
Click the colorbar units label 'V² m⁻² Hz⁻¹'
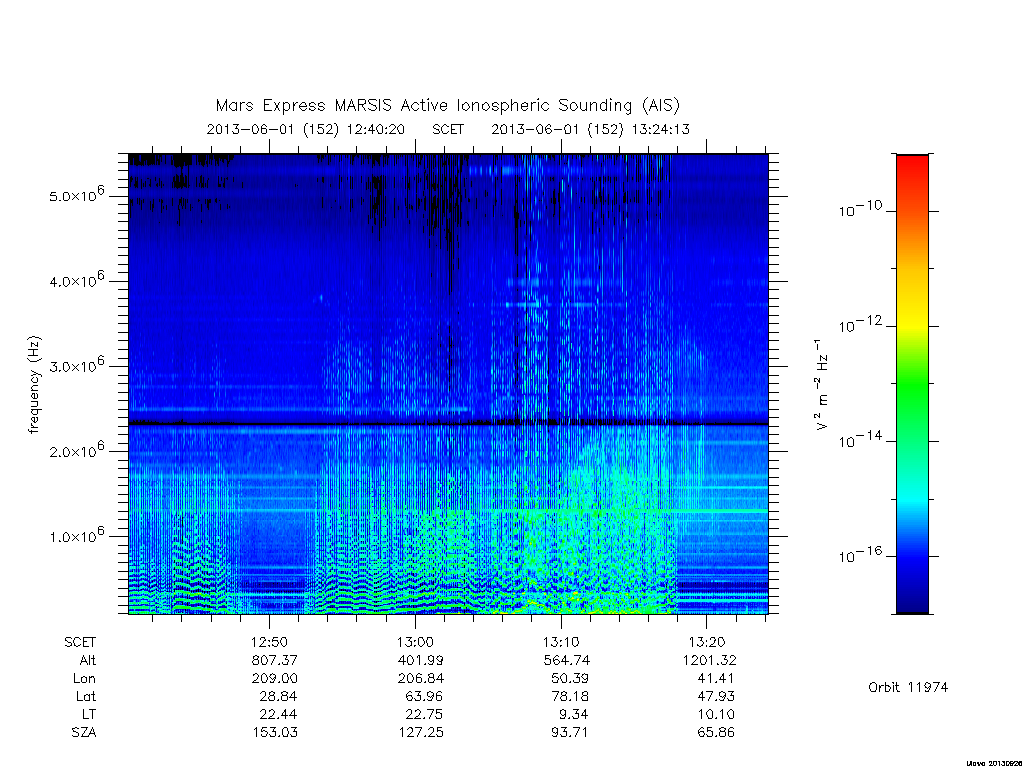pyautogui.click(x=822, y=384)
